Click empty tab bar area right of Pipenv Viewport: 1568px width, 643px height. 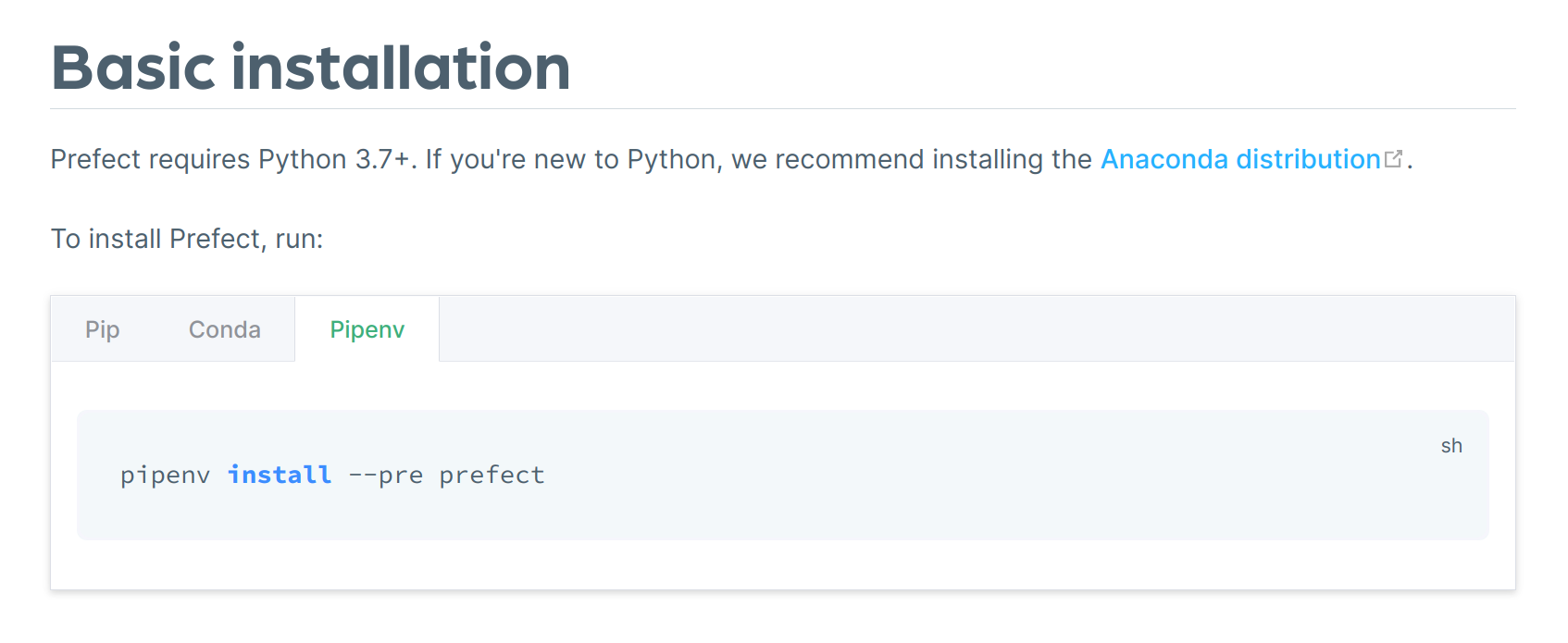click(x=972, y=329)
